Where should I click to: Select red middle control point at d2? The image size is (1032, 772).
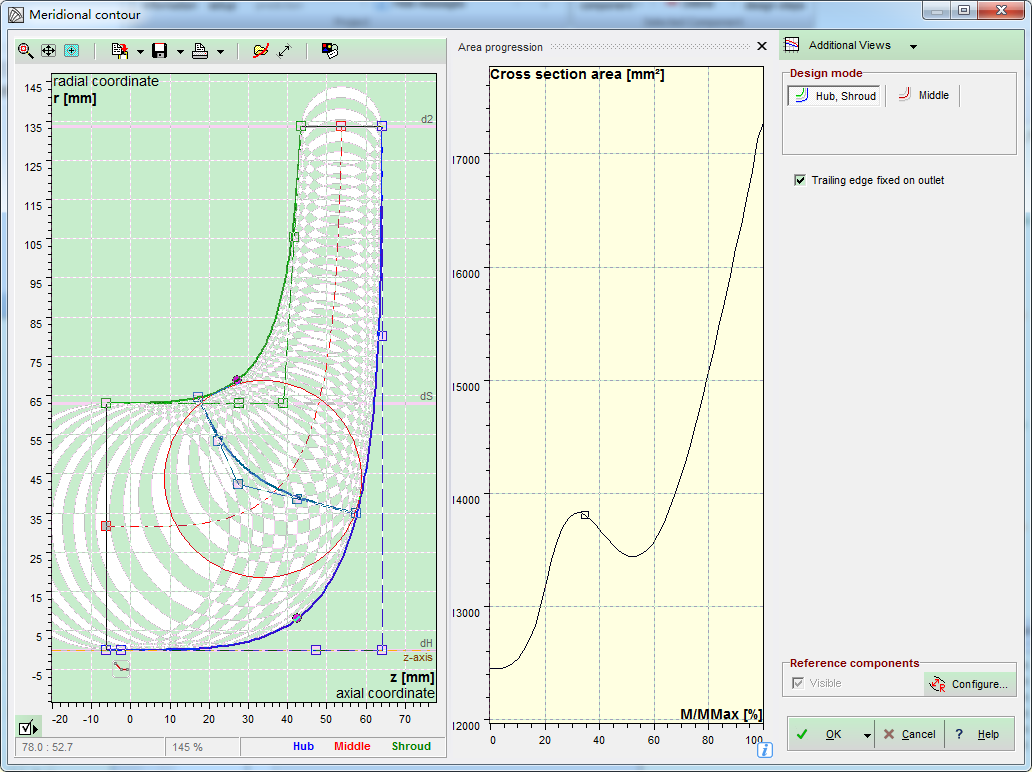[x=340, y=126]
